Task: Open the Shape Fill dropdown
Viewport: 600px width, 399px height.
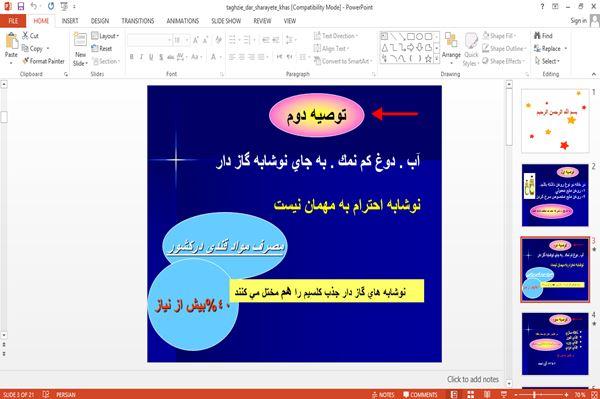Action: tap(499, 36)
